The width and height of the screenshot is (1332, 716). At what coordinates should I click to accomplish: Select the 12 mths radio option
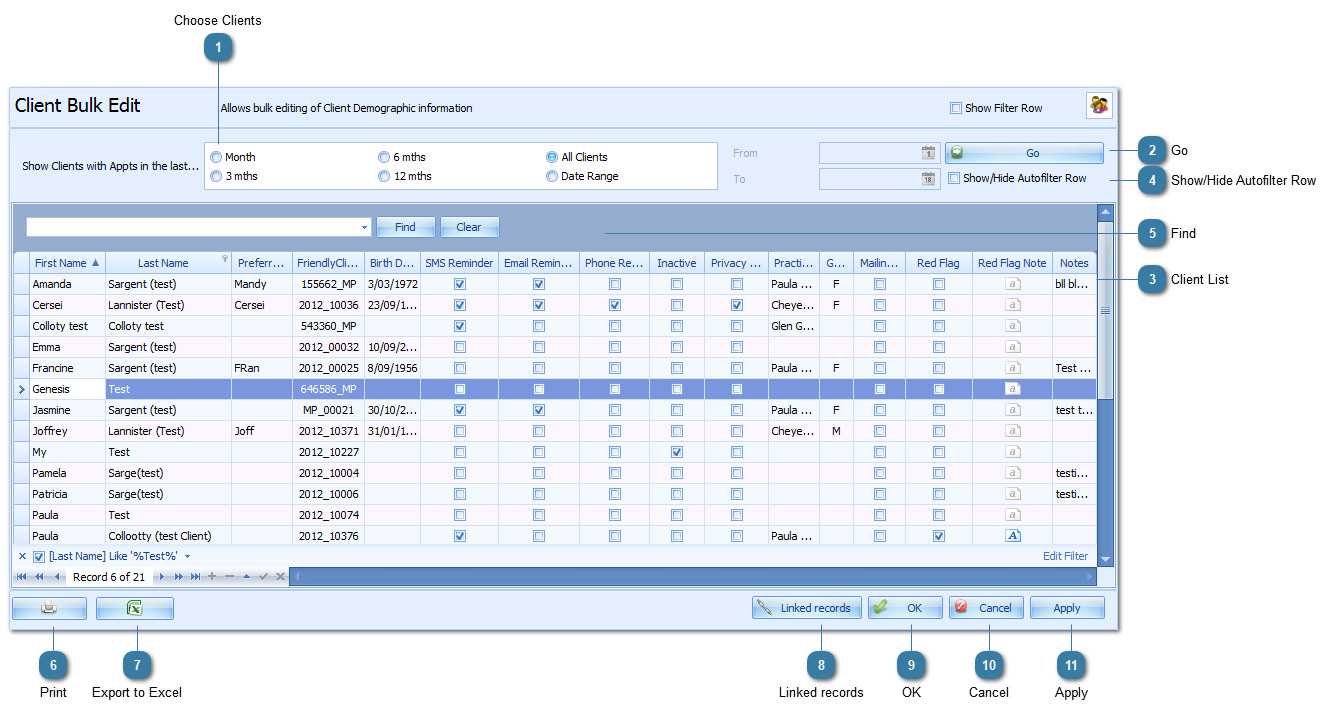click(384, 176)
